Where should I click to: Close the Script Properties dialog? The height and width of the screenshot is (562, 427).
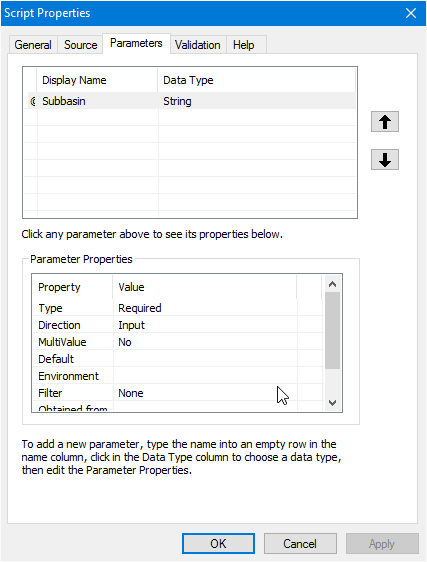tap(411, 13)
